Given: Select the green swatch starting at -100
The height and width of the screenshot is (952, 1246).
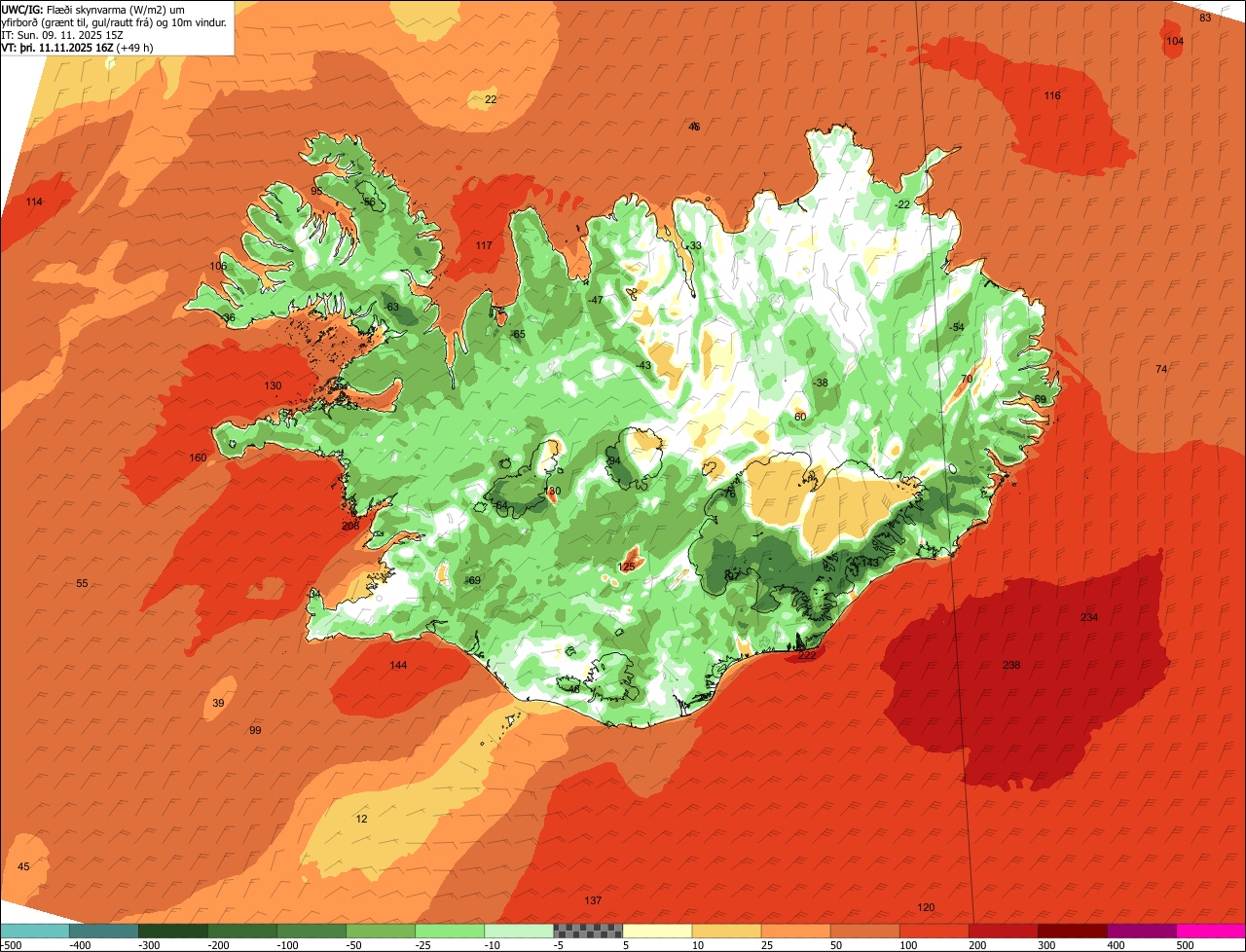Looking at the screenshot, I should (x=311, y=930).
